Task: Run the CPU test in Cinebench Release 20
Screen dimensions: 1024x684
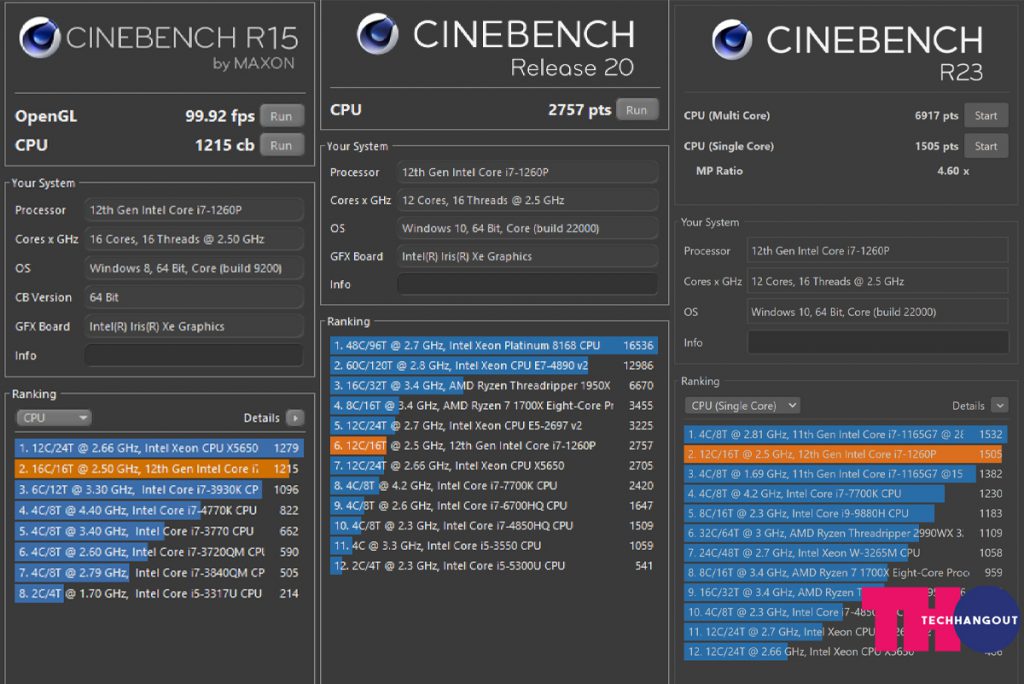Action: click(636, 110)
